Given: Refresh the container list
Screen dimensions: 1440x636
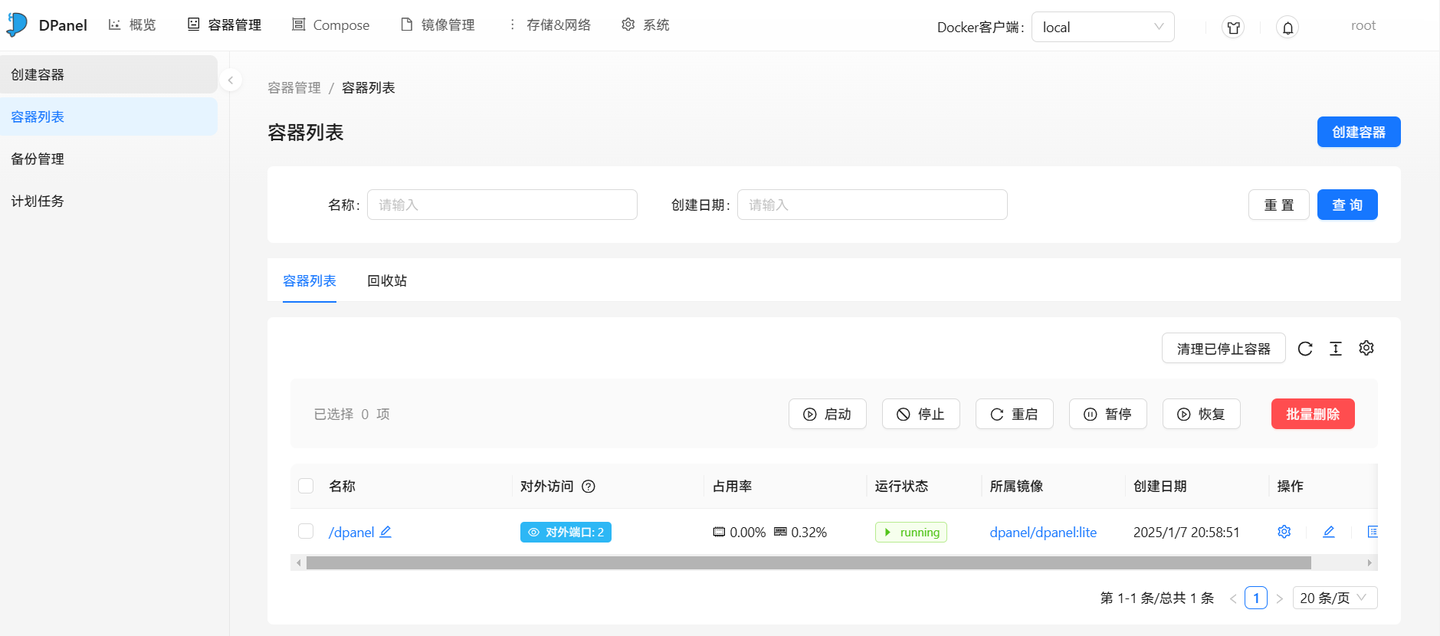Looking at the screenshot, I should [1304, 347].
